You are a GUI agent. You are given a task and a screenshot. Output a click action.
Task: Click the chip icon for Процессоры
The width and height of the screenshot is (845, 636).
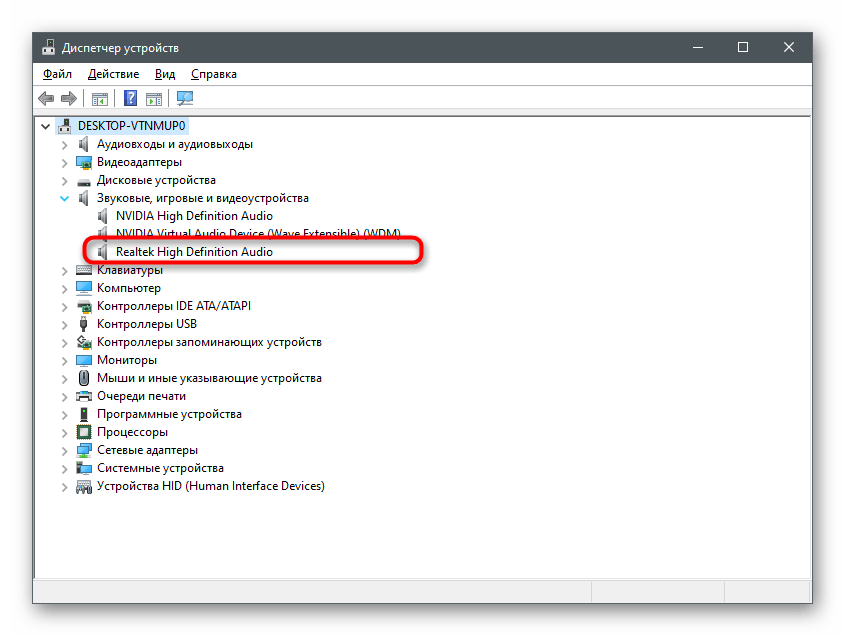pyautogui.click(x=84, y=432)
